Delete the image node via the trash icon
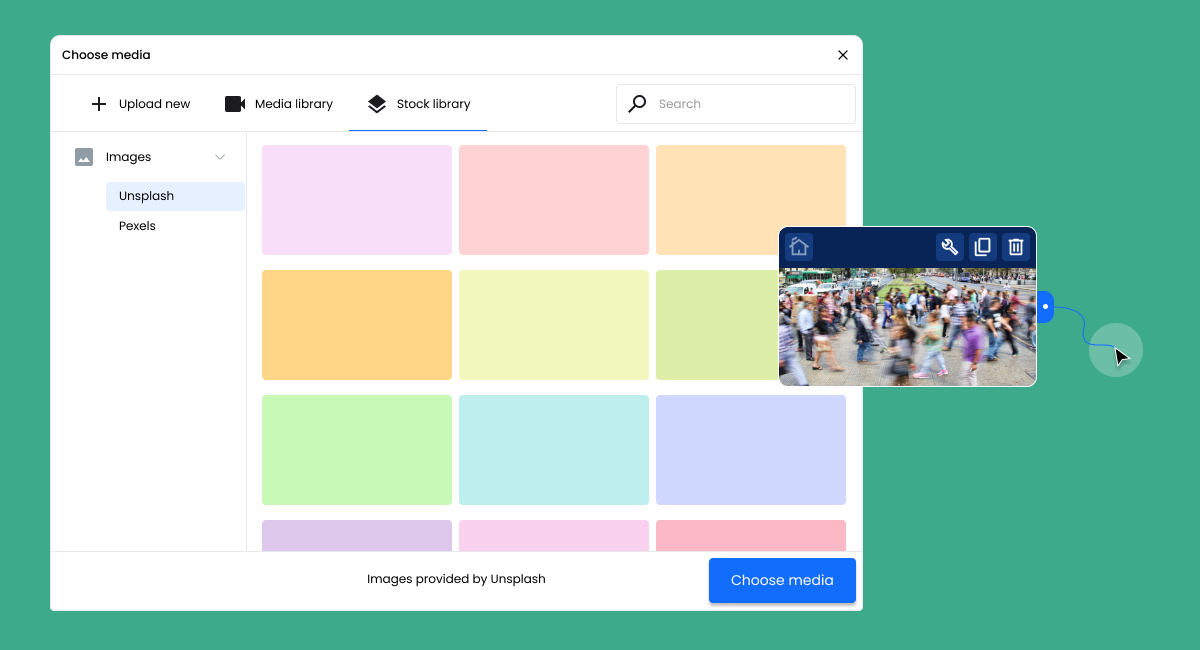 coord(1015,247)
